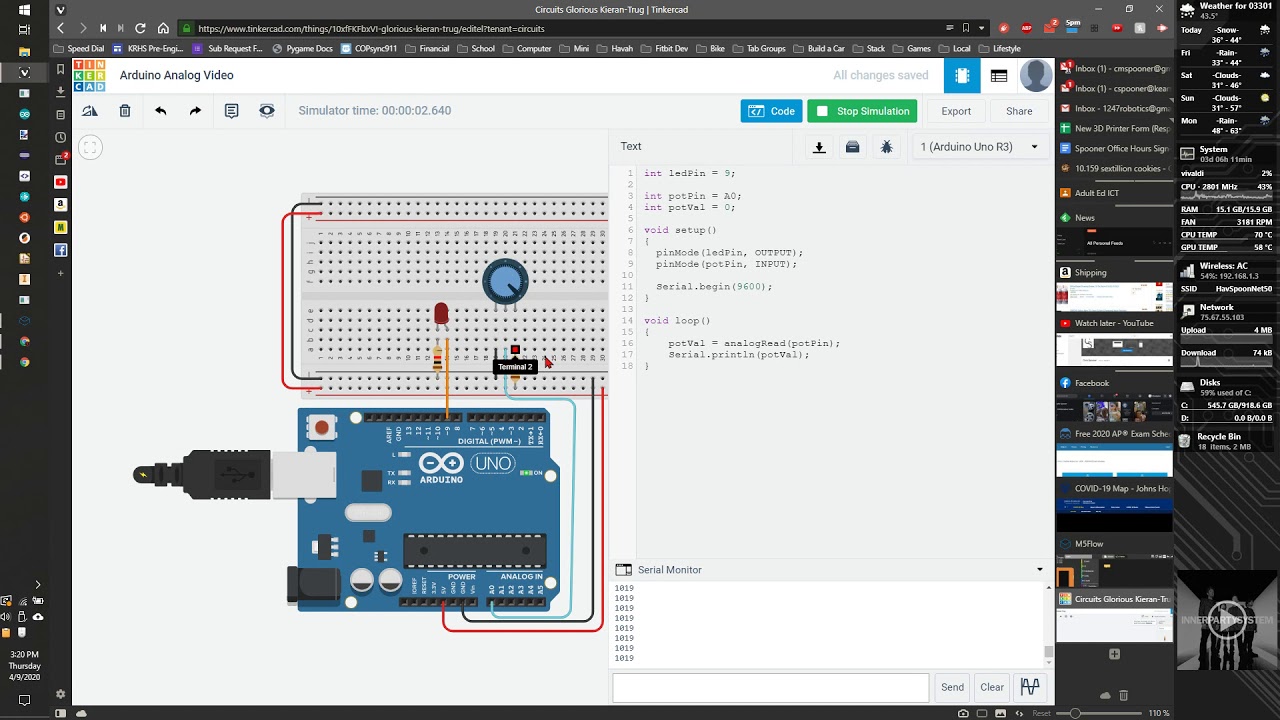Open the libraries box icon
This screenshot has height=720, width=1280.
pos(852,147)
